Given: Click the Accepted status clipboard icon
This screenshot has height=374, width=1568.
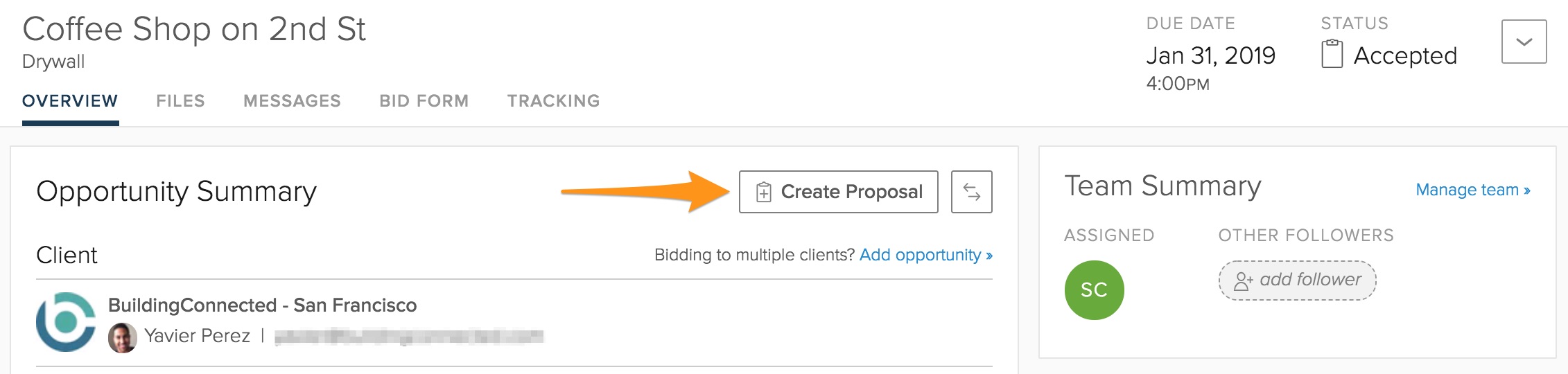Looking at the screenshot, I should point(1332,54).
